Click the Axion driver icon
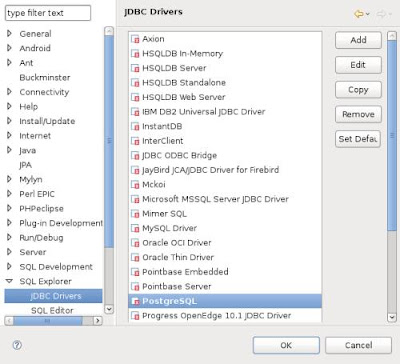 pyautogui.click(x=135, y=39)
